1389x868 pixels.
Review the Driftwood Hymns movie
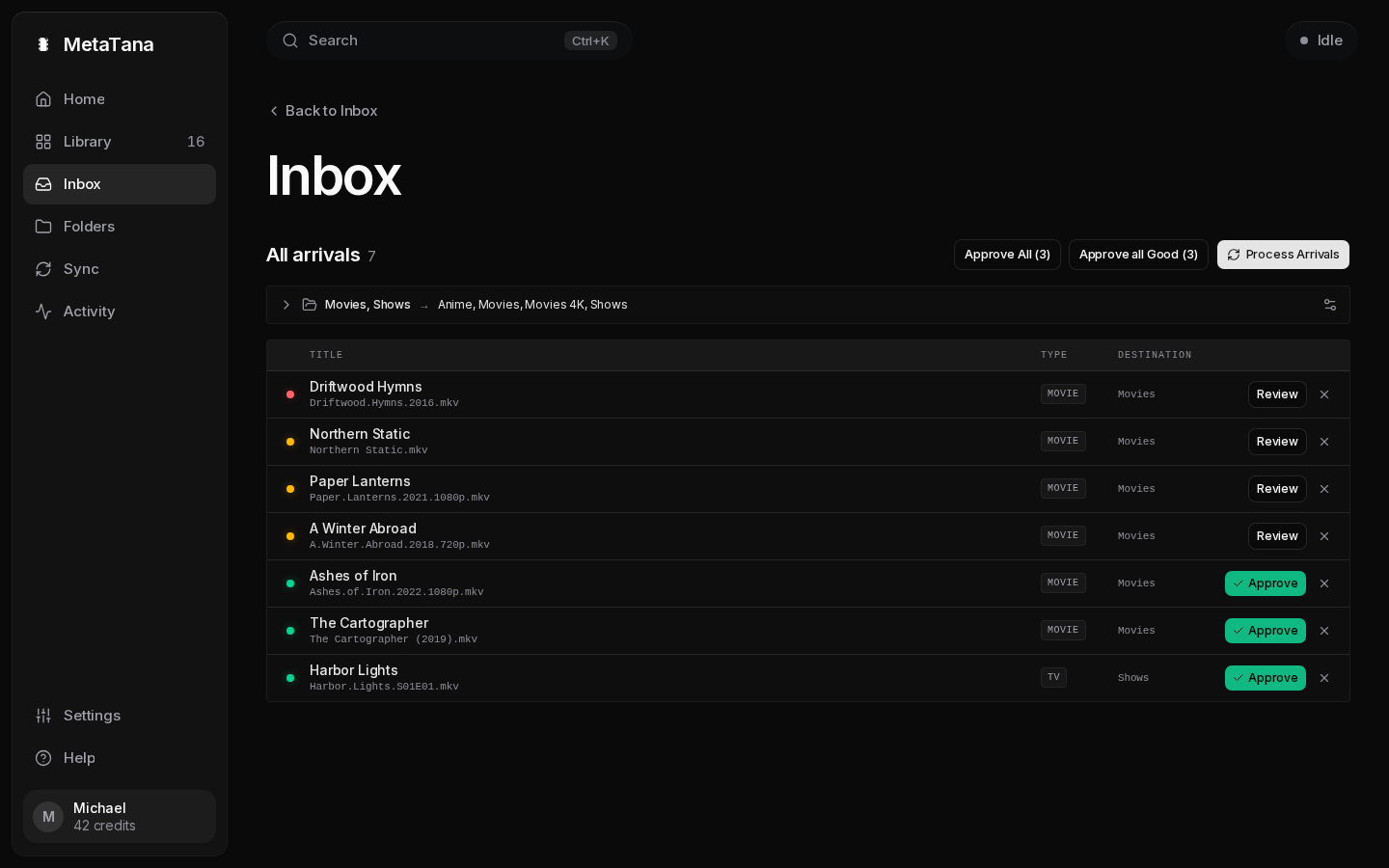1277,394
